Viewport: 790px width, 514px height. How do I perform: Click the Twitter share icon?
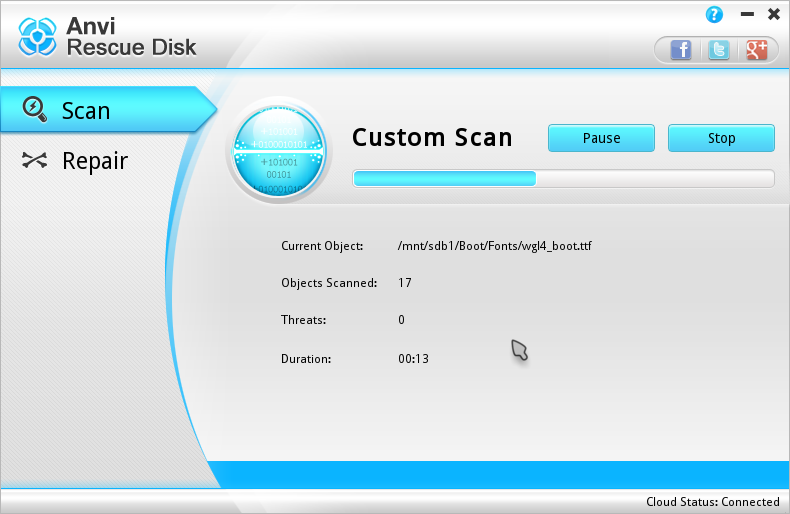coord(718,50)
